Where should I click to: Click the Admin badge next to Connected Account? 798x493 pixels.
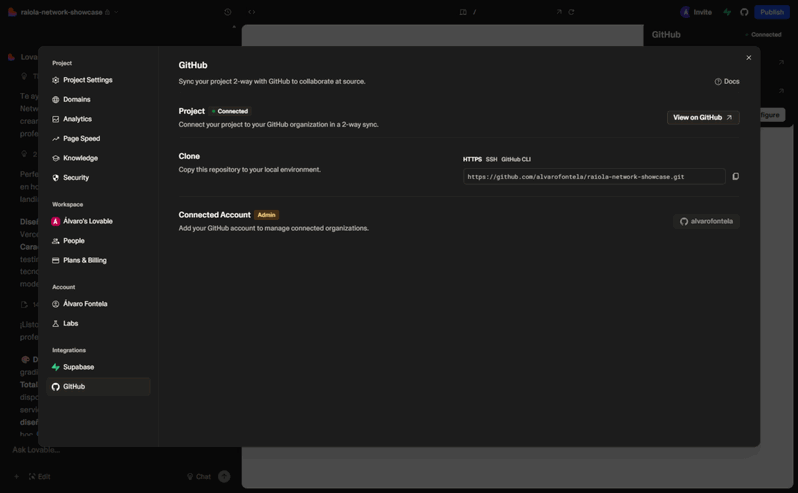pyautogui.click(x=266, y=215)
